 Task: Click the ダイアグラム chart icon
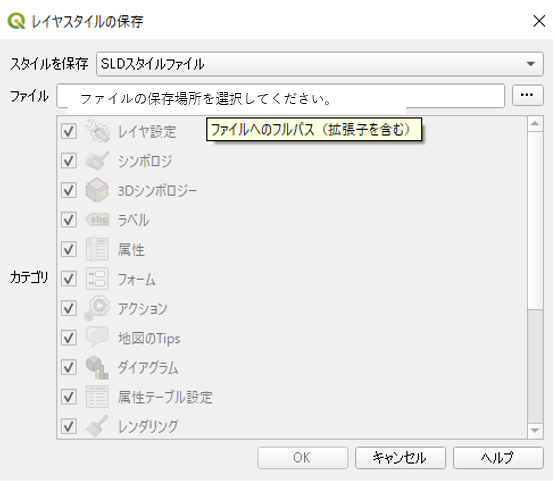pyautogui.click(x=97, y=367)
